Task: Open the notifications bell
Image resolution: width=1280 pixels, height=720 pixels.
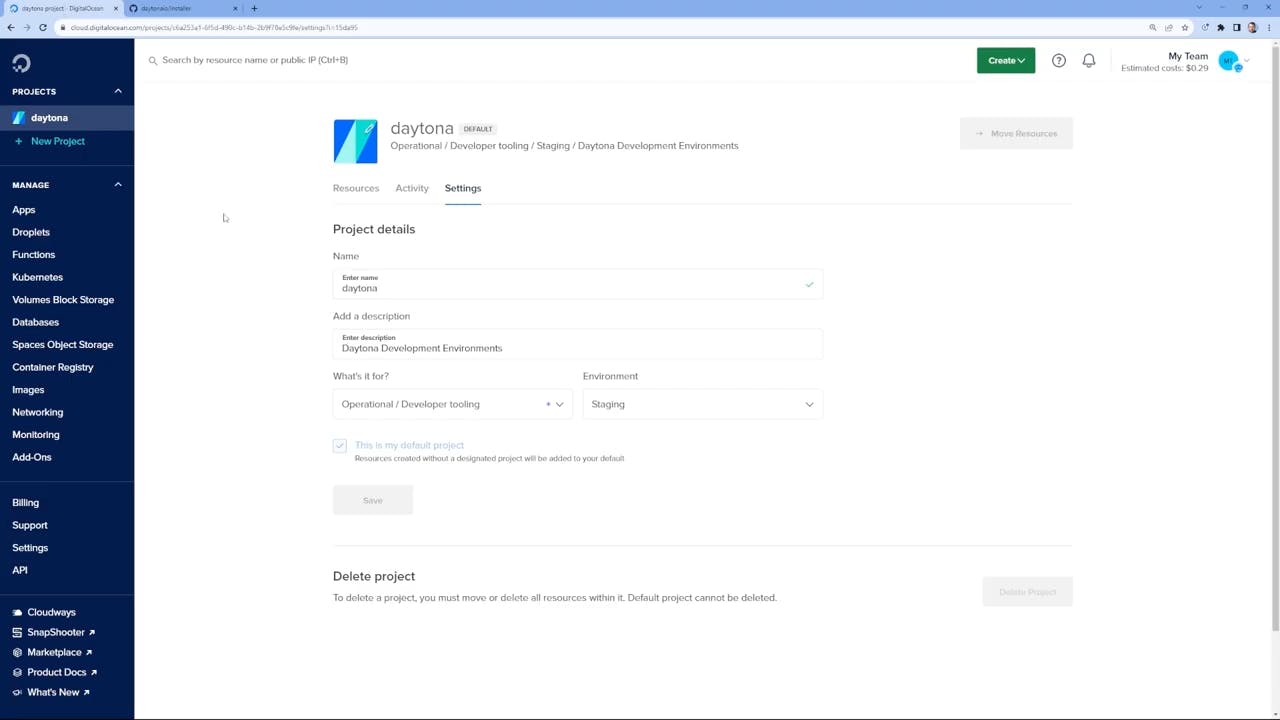Action: (1089, 61)
